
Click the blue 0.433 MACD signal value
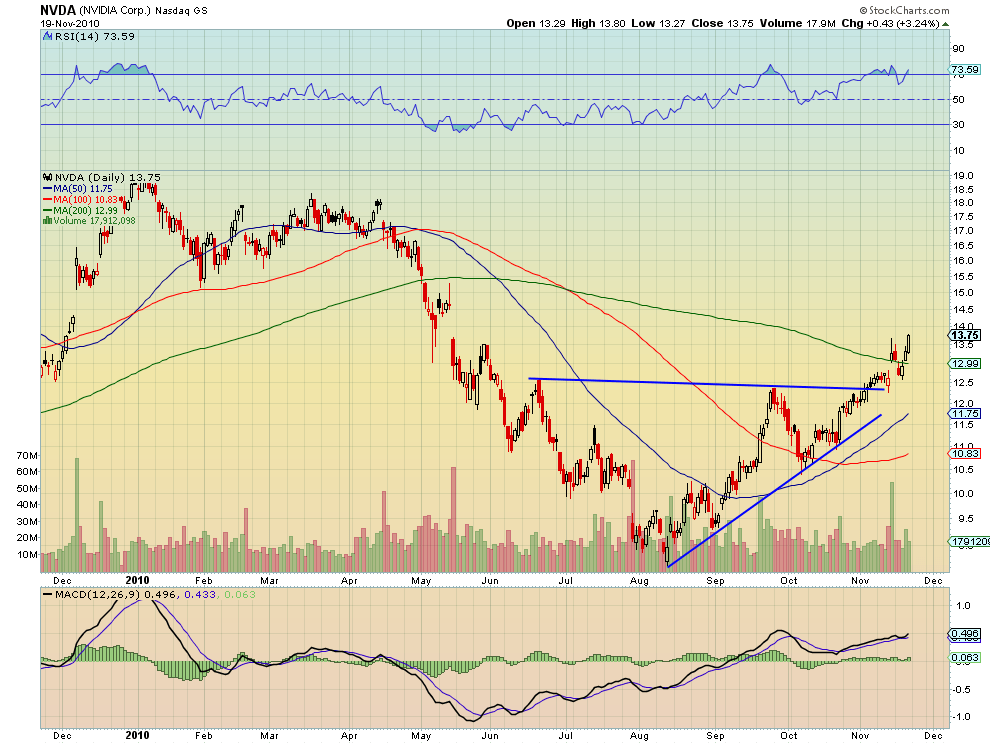pos(200,594)
